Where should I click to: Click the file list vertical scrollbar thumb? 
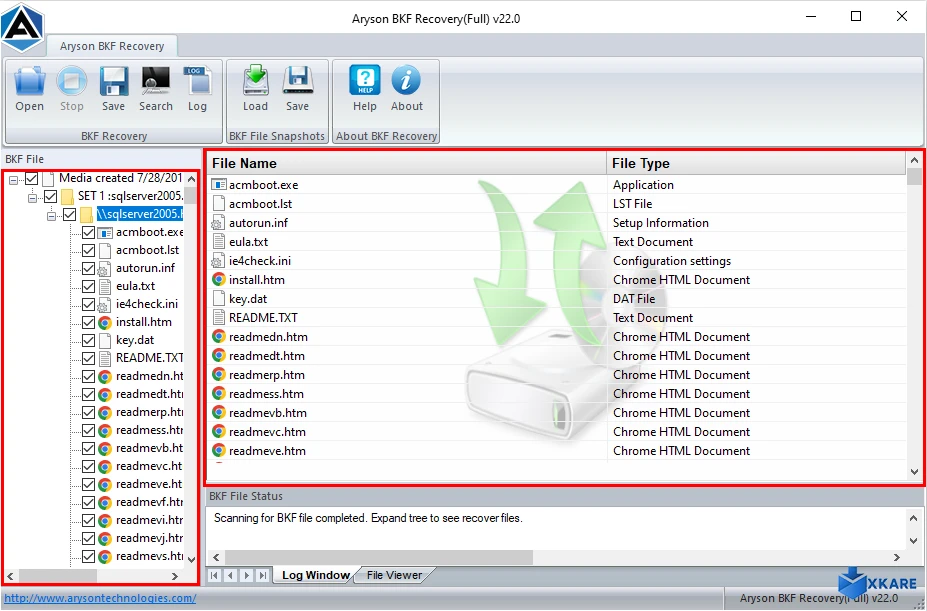pyautogui.click(x=915, y=177)
